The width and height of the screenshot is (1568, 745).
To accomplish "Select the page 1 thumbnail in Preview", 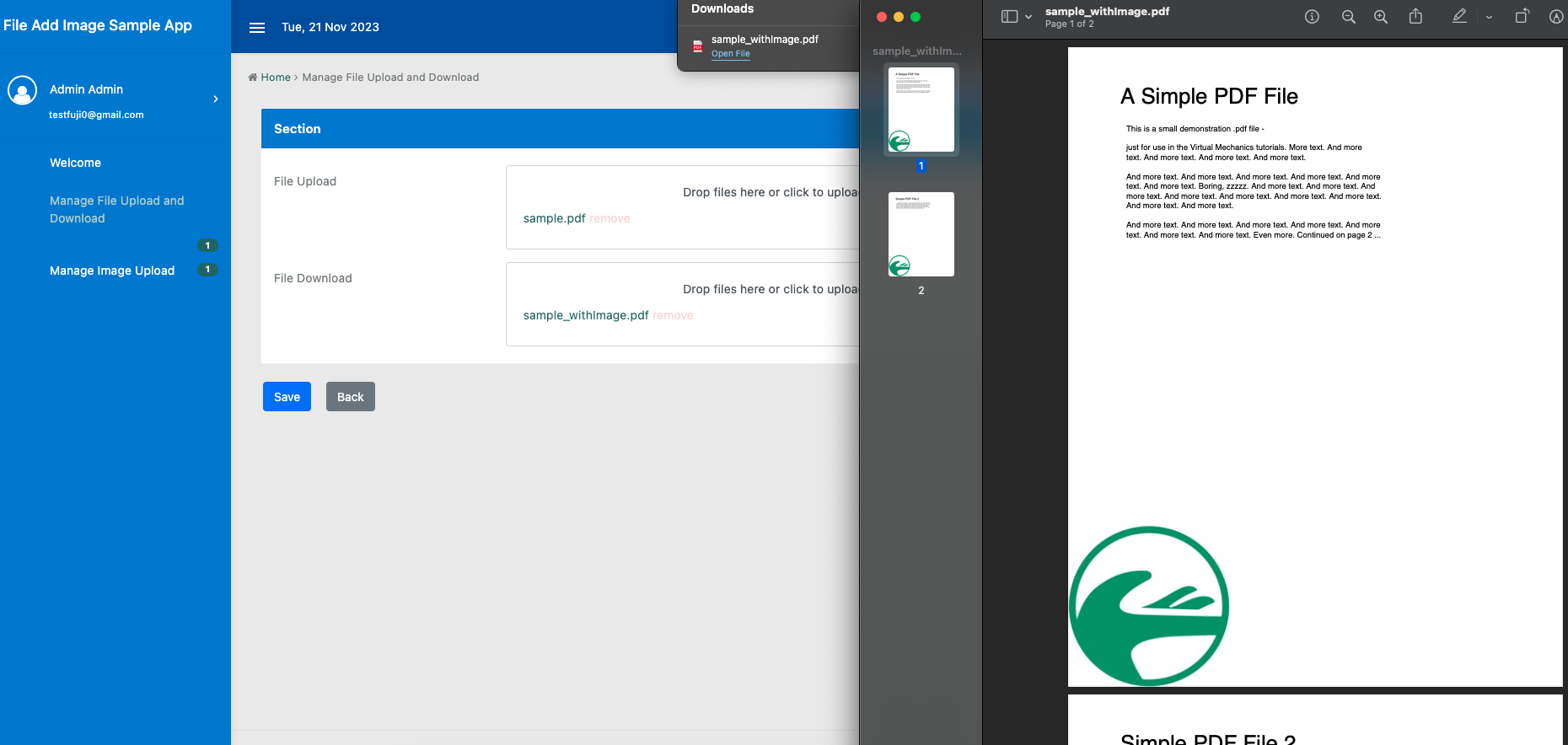I will [x=921, y=110].
